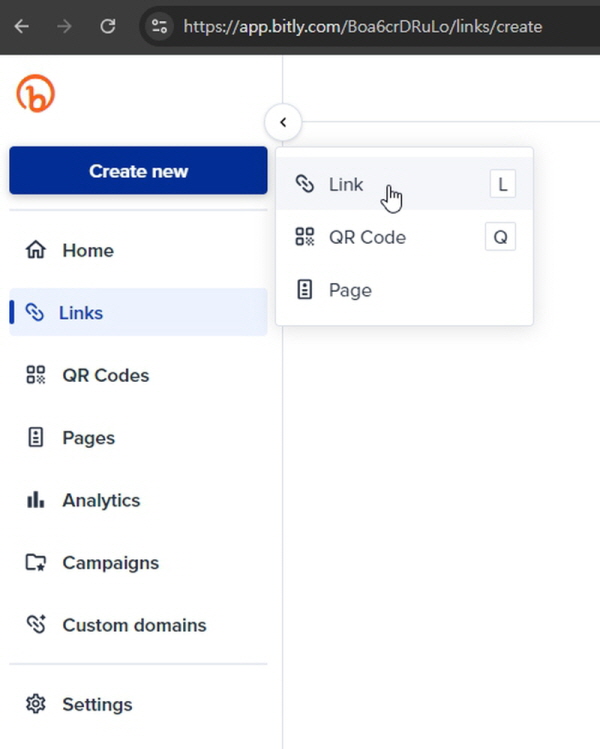Click the Settings gear icon
The width and height of the screenshot is (600, 749).
[x=36, y=704]
